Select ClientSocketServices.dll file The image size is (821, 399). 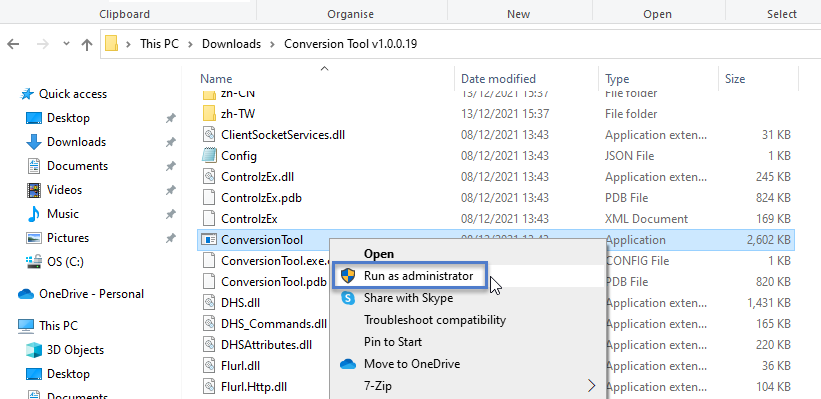point(283,135)
